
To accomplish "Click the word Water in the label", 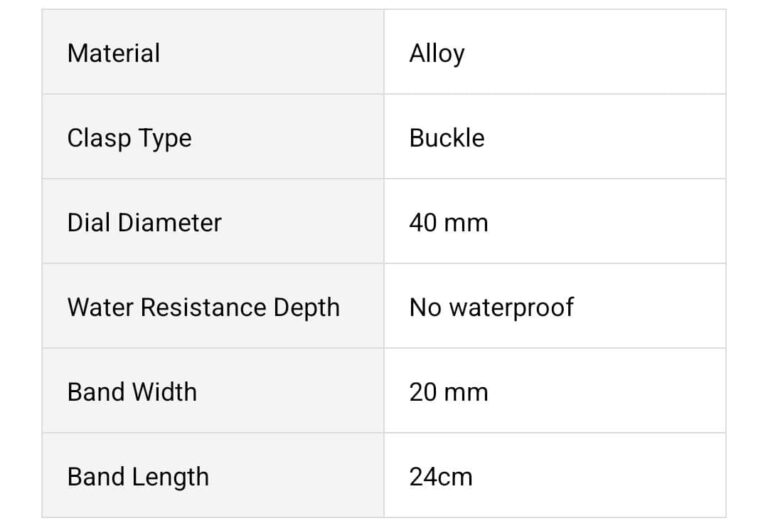I will (x=96, y=307).
